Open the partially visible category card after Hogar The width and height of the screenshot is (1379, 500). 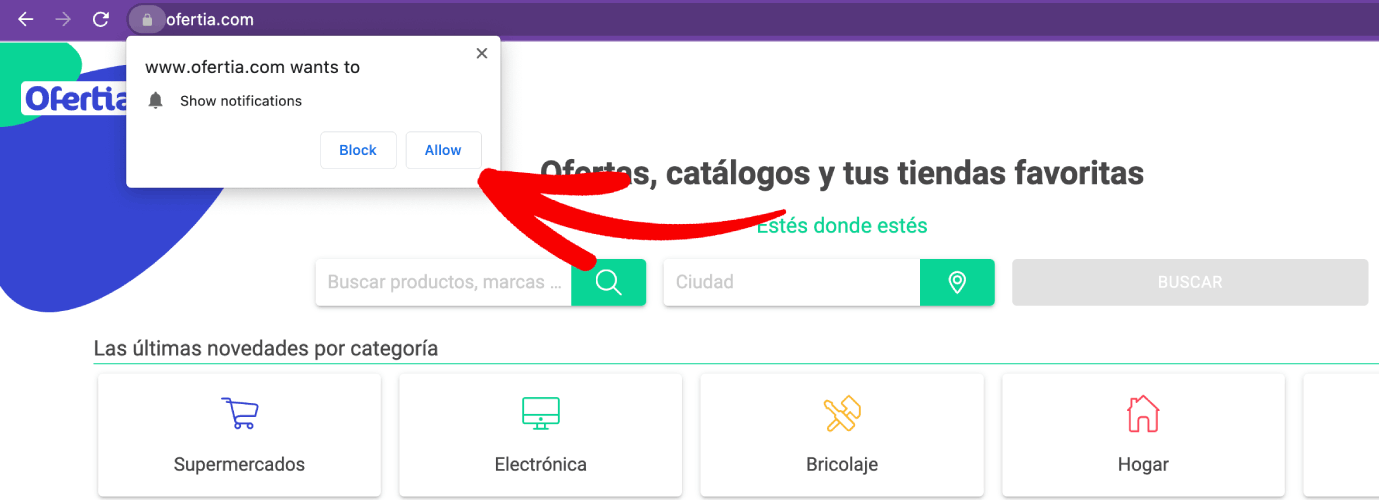tap(1341, 435)
